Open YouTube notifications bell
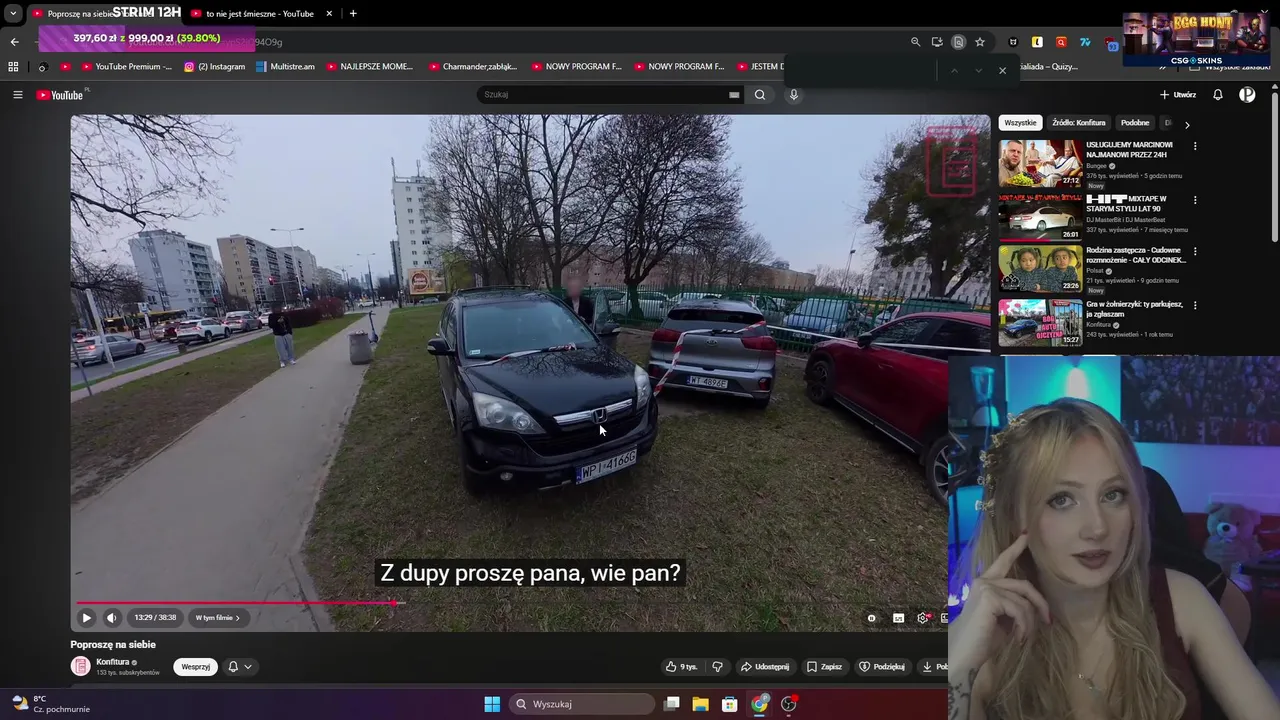 click(1218, 95)
